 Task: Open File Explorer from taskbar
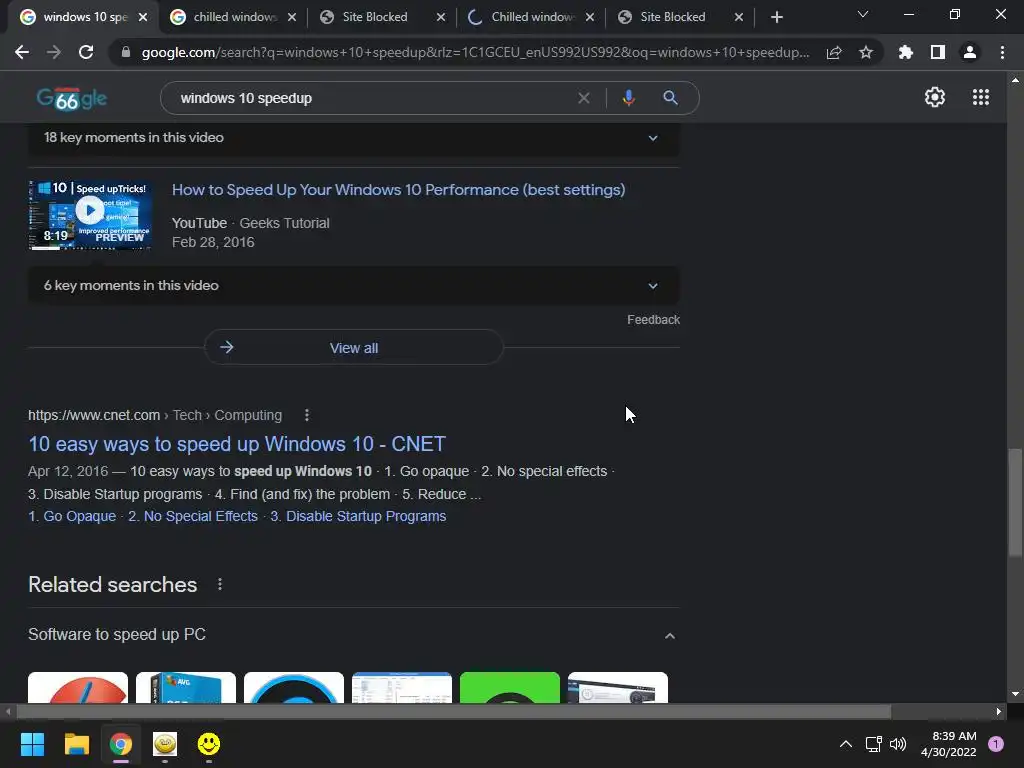tap(76, 744)
